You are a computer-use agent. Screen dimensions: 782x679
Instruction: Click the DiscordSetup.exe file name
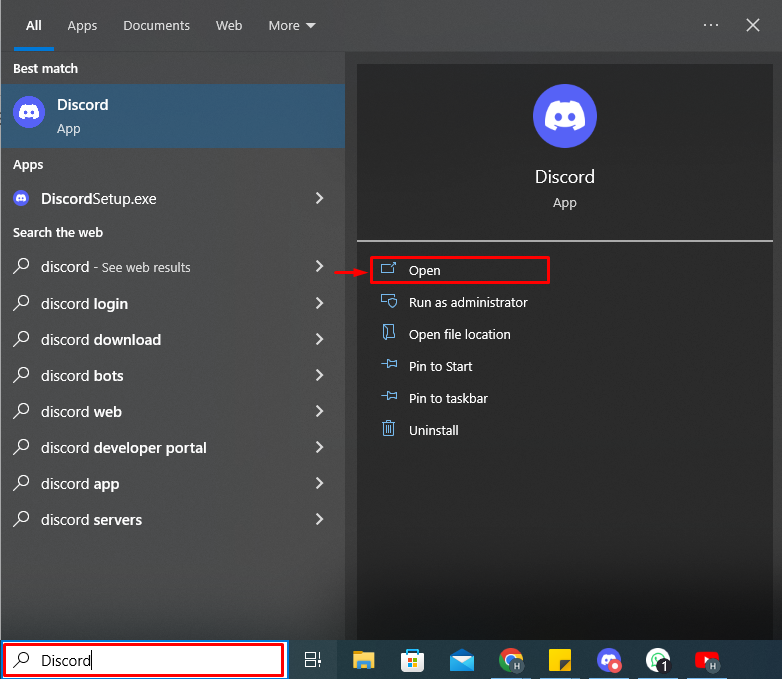click(99, 199)
